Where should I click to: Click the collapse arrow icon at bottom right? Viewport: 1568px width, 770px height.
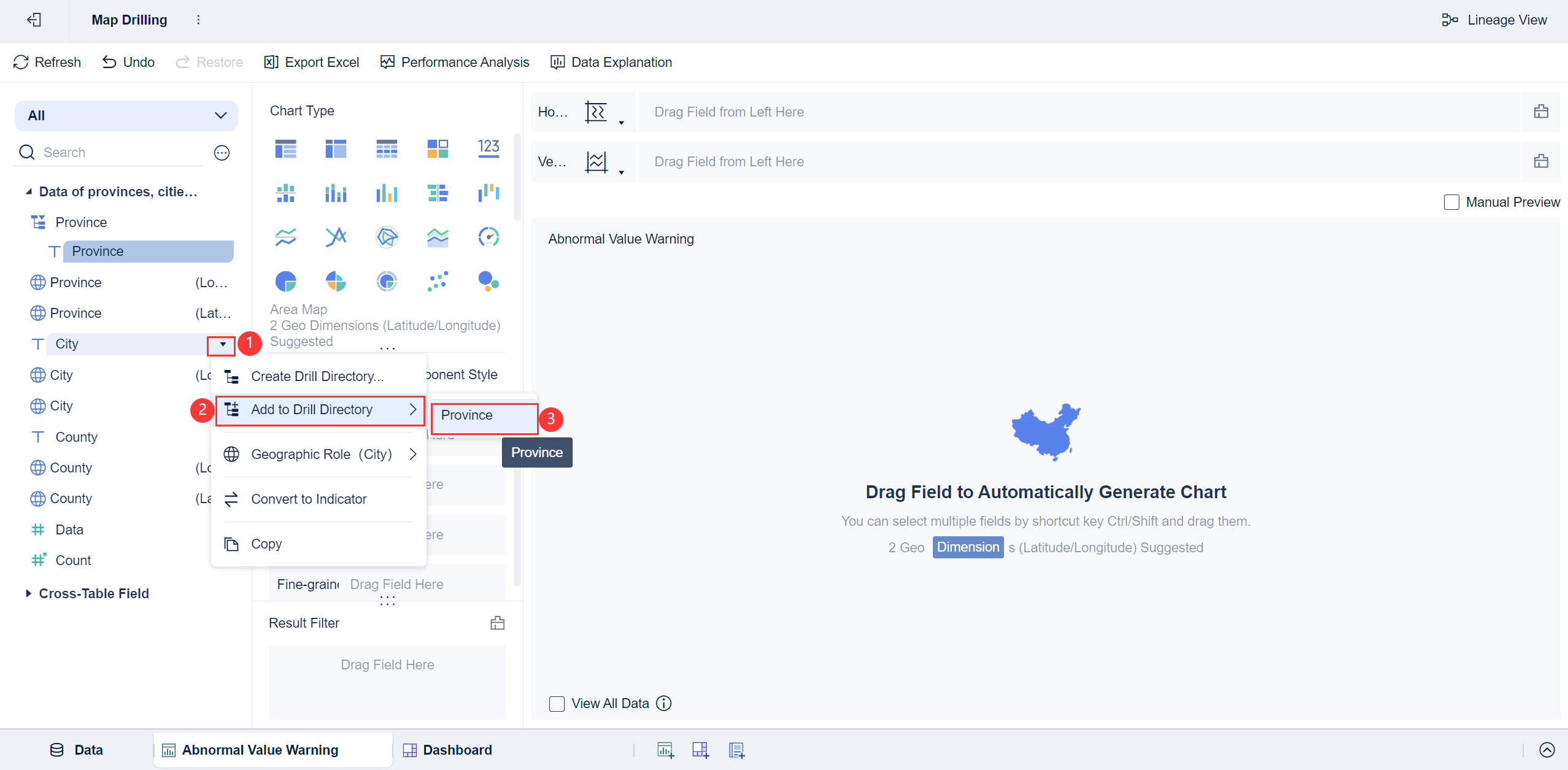pos(1547,750)
